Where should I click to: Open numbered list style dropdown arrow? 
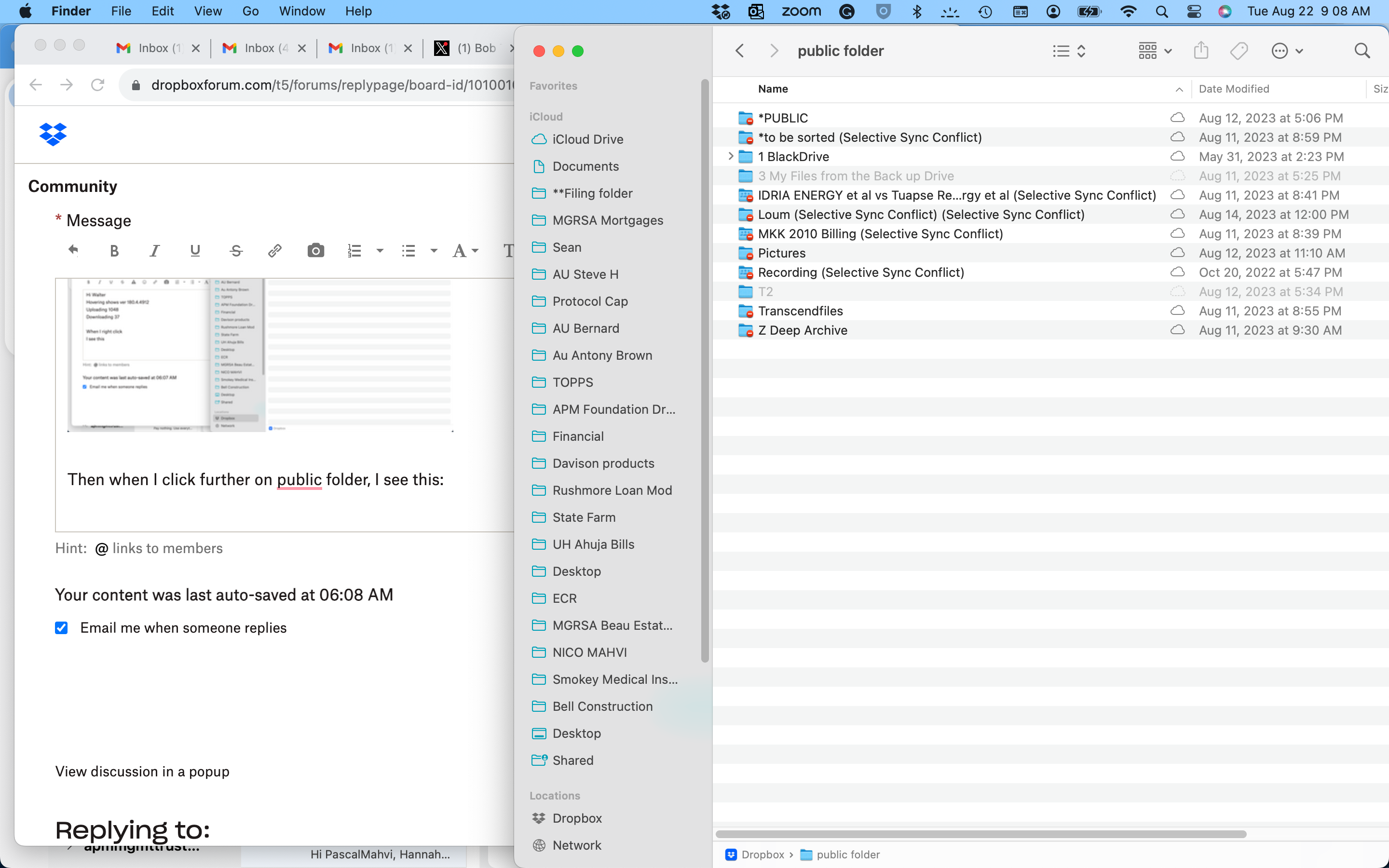tap(380, 251)
